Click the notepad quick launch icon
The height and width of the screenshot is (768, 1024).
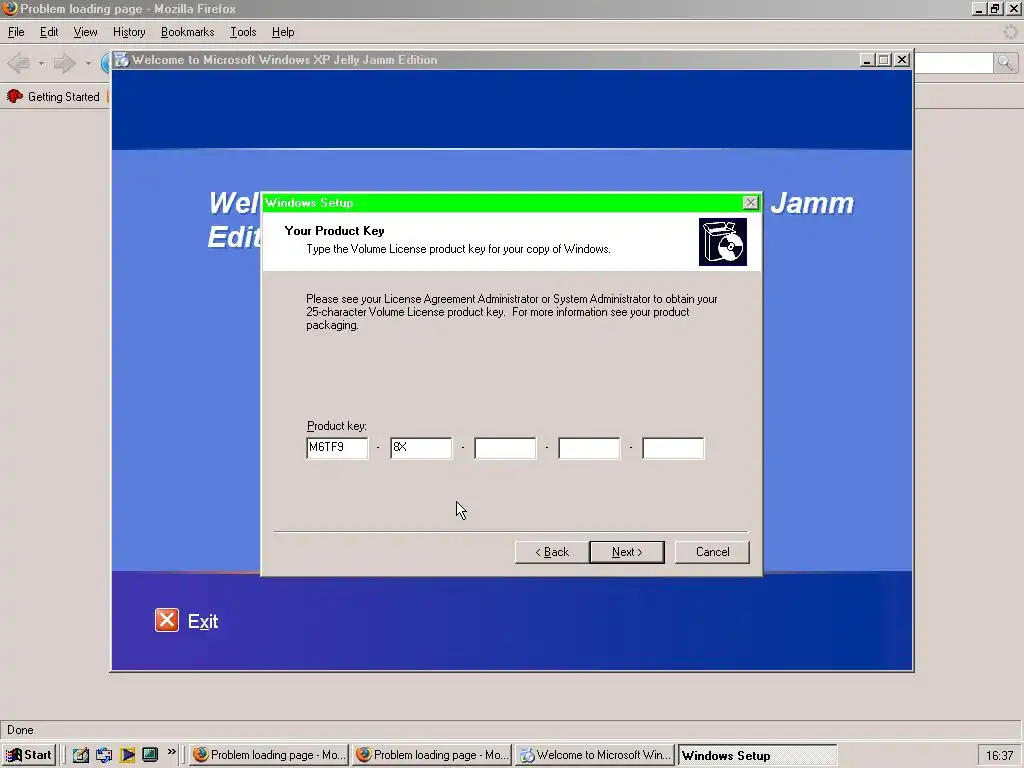[80, 755]
